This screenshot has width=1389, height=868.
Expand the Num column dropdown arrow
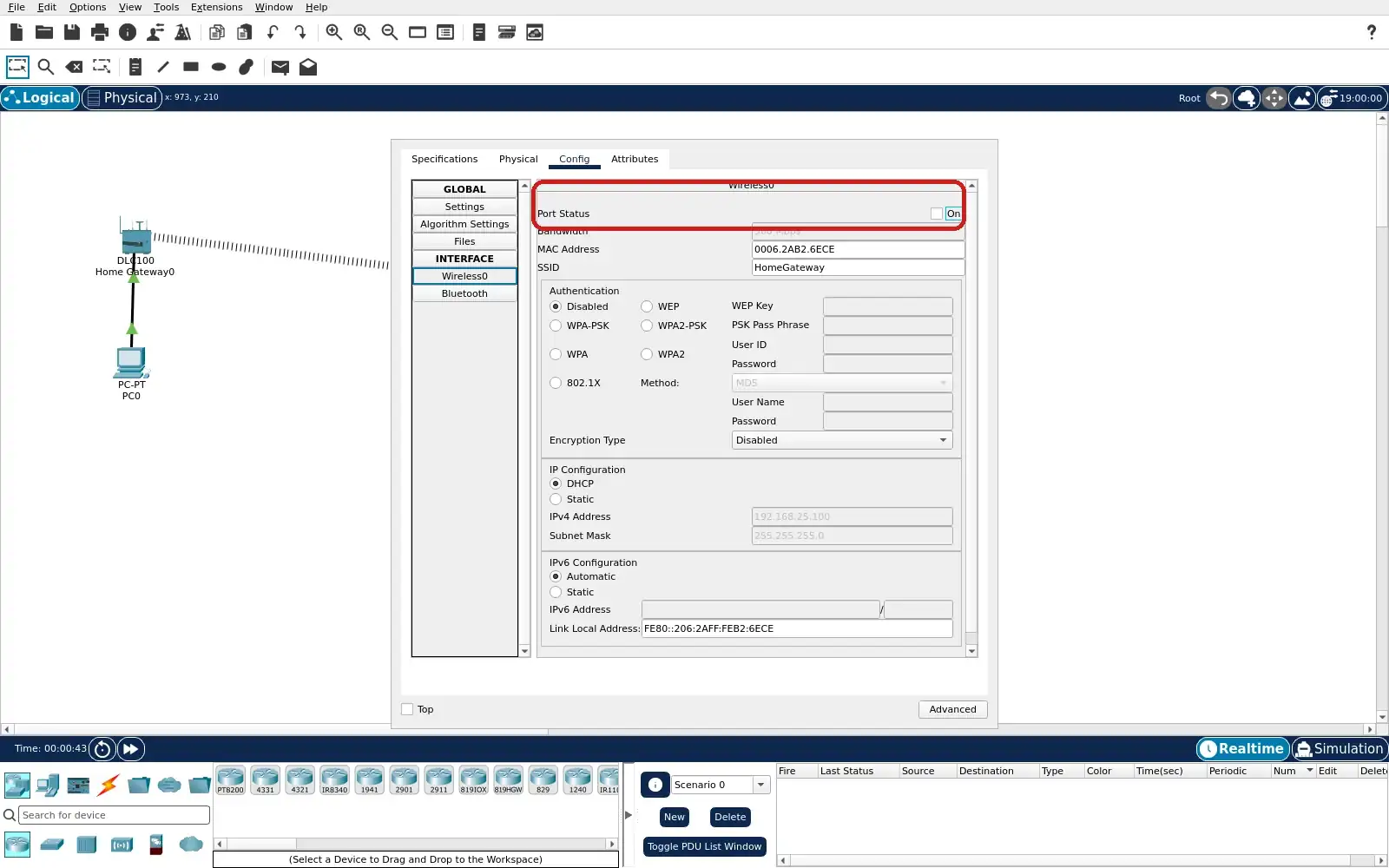pyautogui.click(x=1309, y=771)
